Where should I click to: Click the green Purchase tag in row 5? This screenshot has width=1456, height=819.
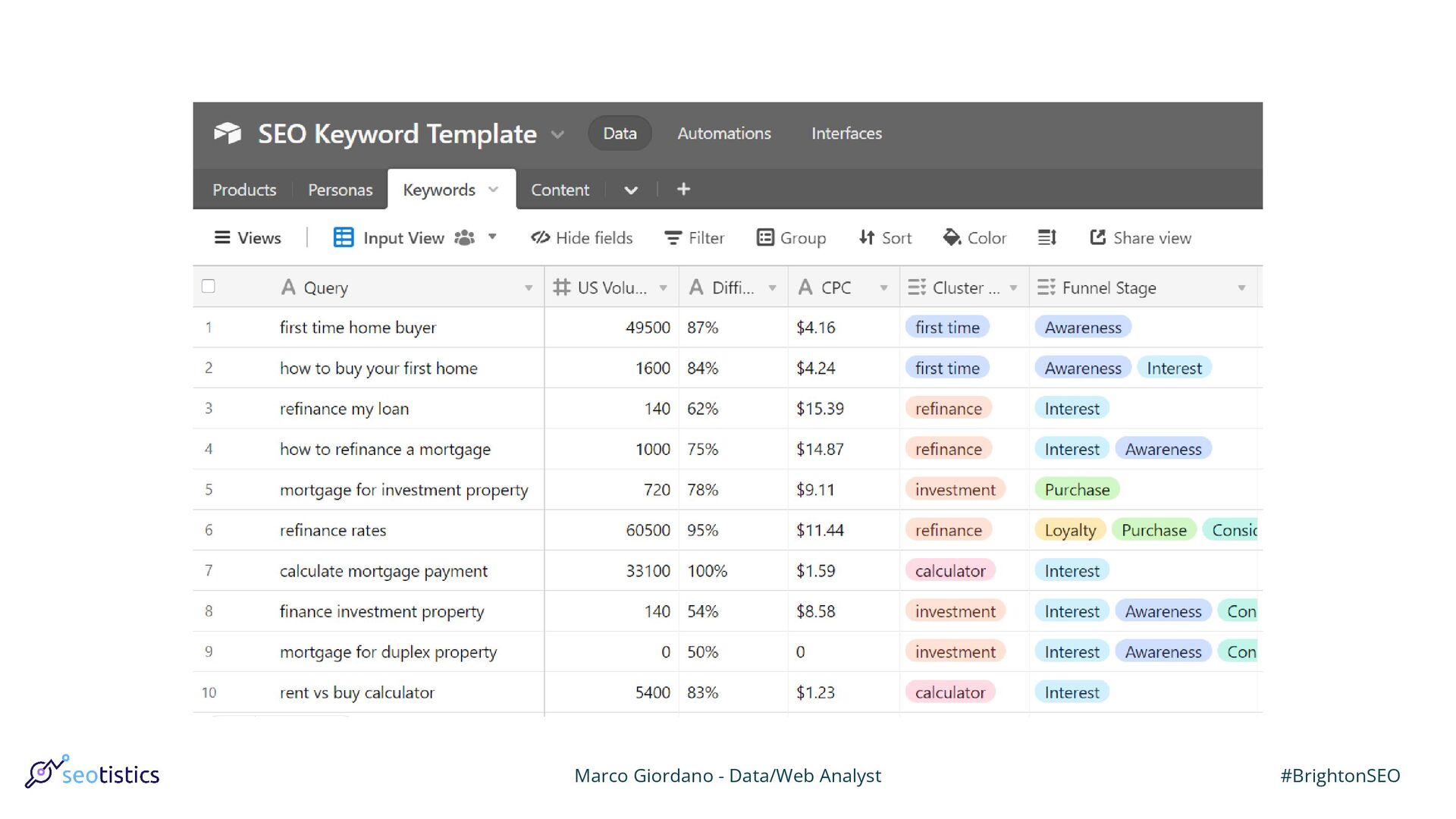click(x=1076, y=490)
